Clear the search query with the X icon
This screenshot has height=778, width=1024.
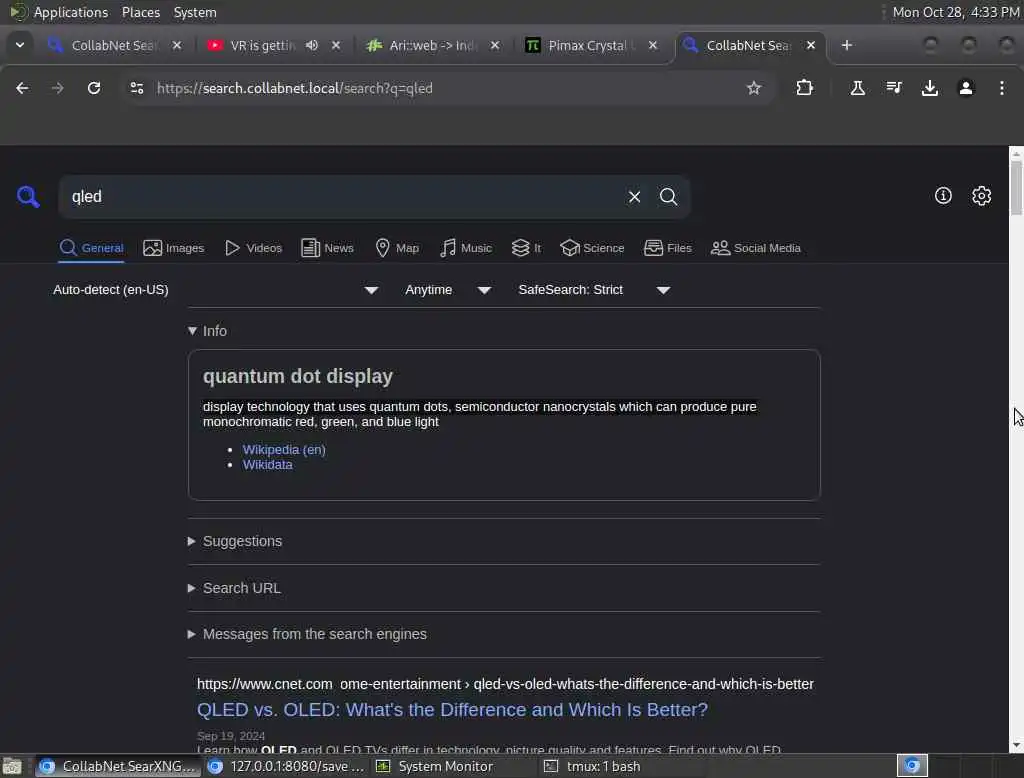coord(634,197)
